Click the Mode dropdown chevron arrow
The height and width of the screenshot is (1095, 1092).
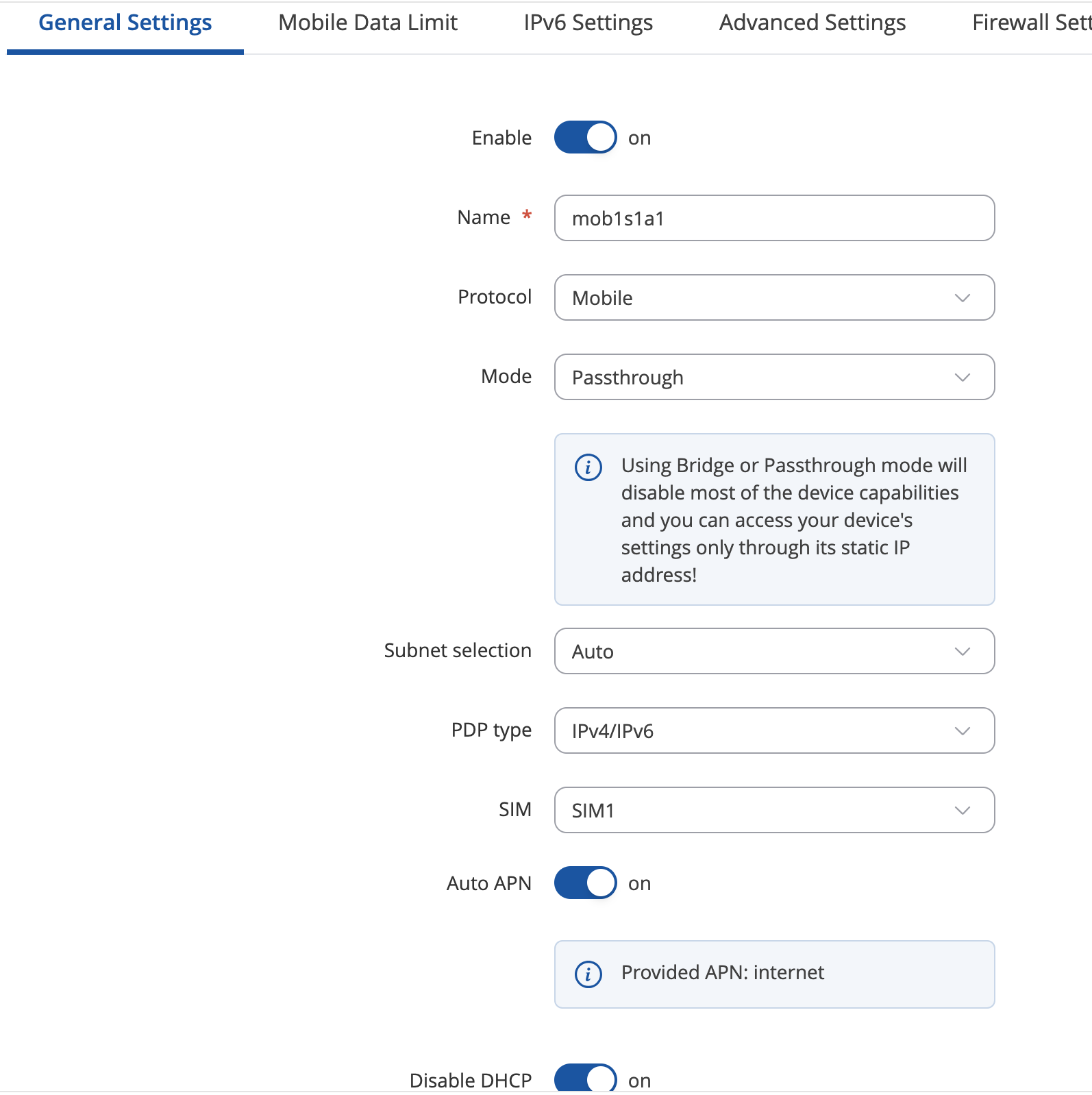963,378
